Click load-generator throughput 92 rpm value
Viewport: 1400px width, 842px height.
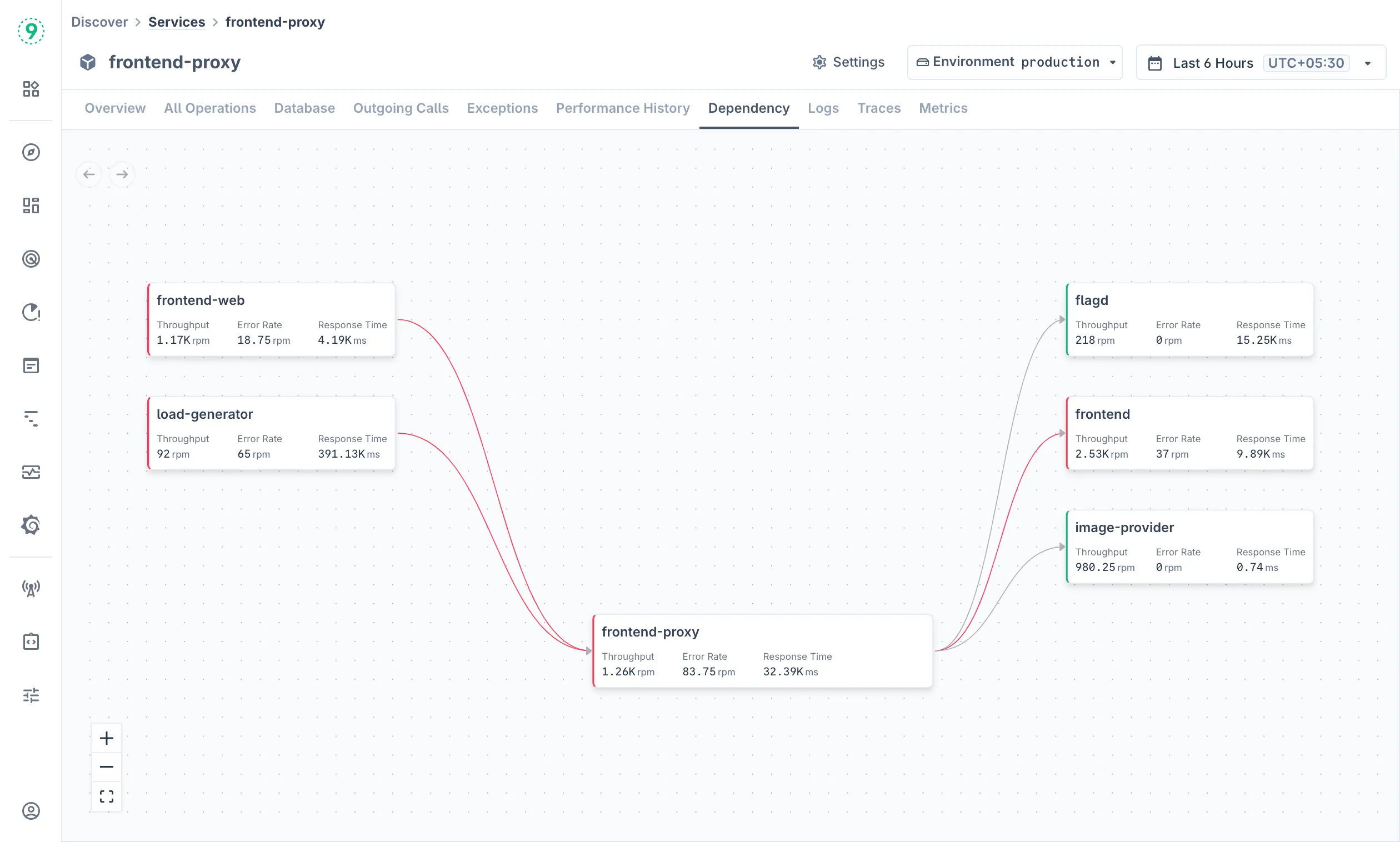coord(173,454)
